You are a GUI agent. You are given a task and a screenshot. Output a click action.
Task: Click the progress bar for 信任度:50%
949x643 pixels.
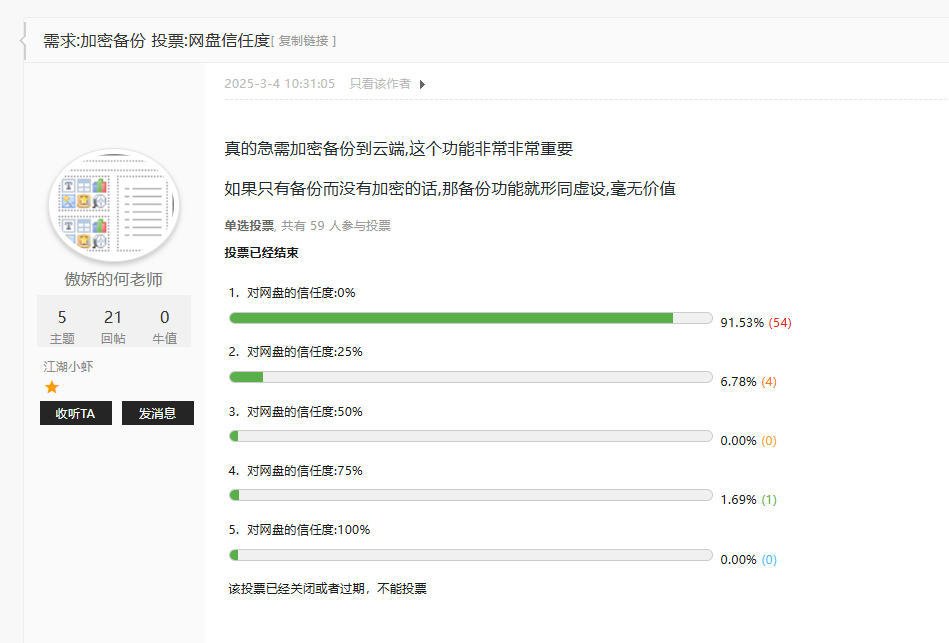471,437
